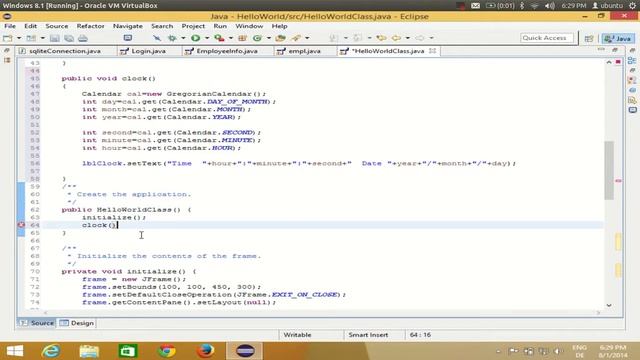Open the Refactor menu
640x360 pixels.
click(x=91, y=26)
